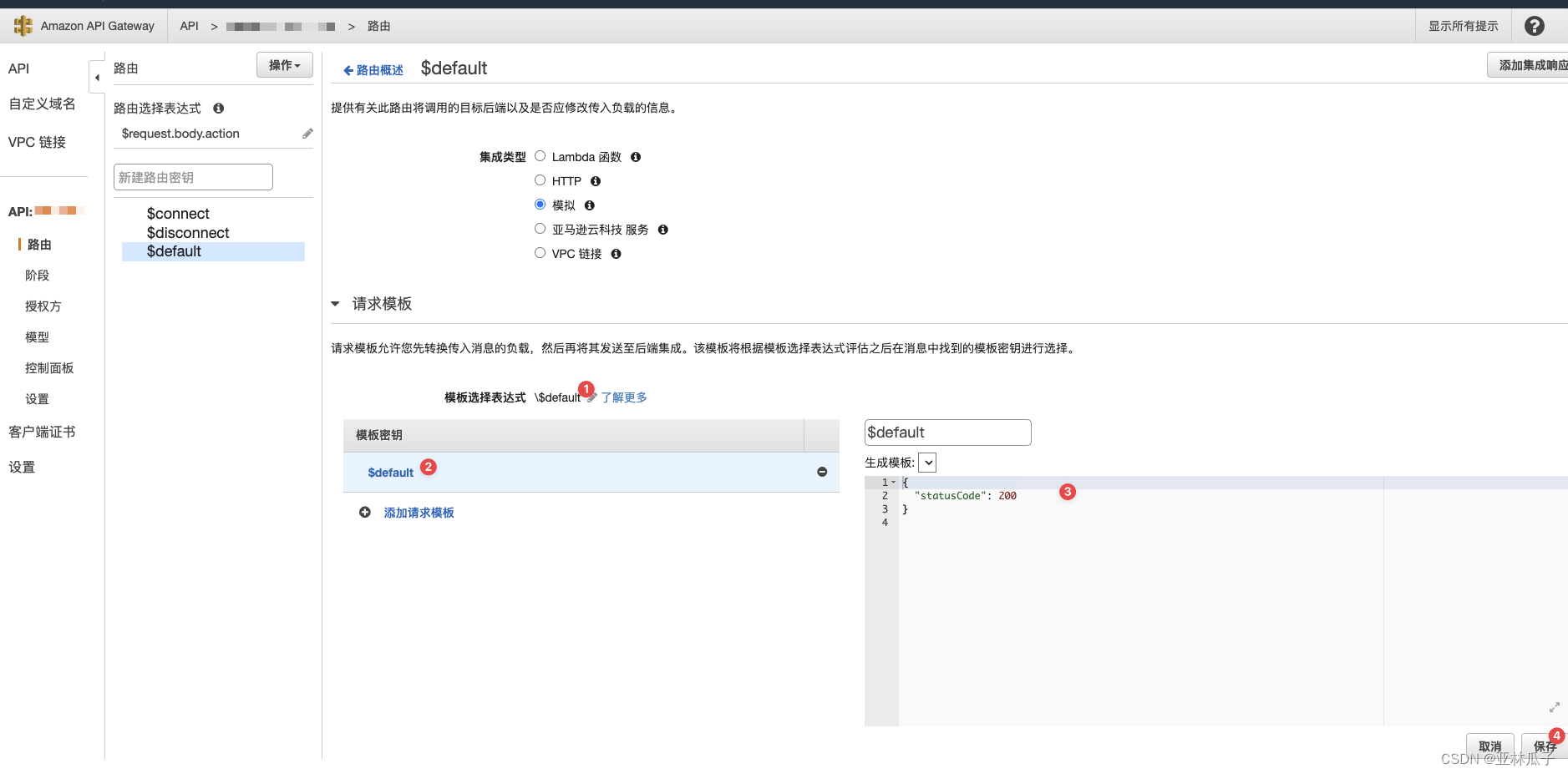The width and height of the screenshot is (1568, 774).
Task: Click the API breadcrumb link
Action: point(190,26)
